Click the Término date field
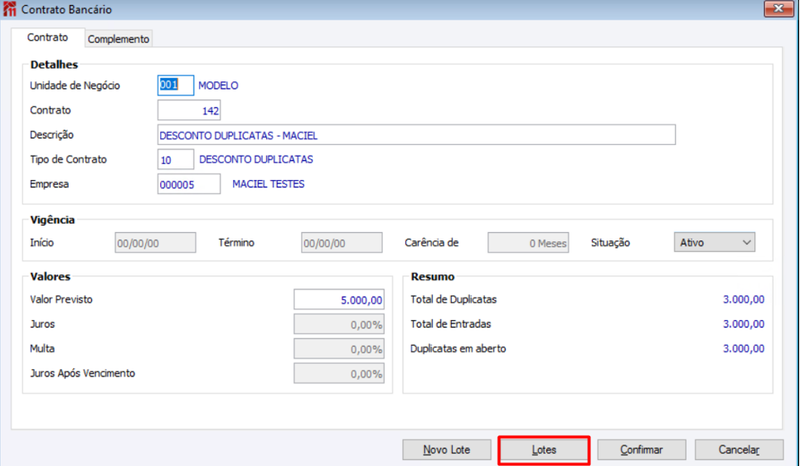 (341, 242)
